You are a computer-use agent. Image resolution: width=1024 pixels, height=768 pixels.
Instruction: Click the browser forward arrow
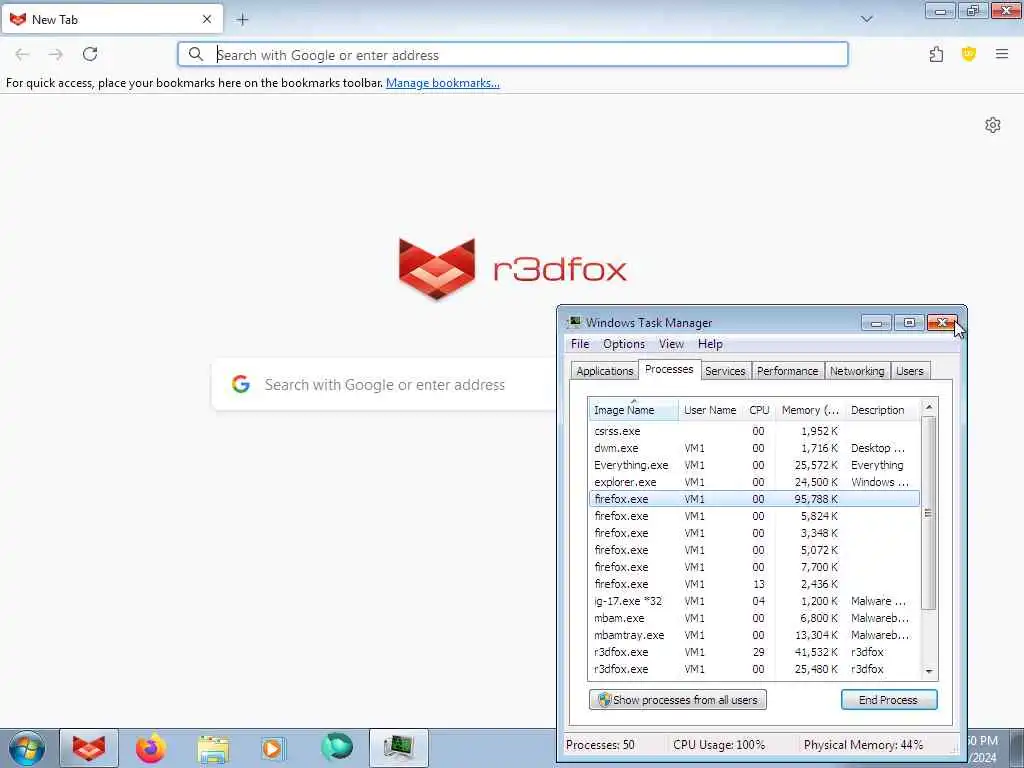56,55
